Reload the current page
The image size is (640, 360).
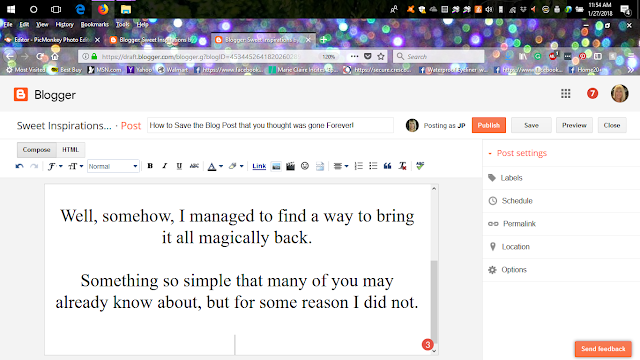pyautogui.click(x=40, y=56)
